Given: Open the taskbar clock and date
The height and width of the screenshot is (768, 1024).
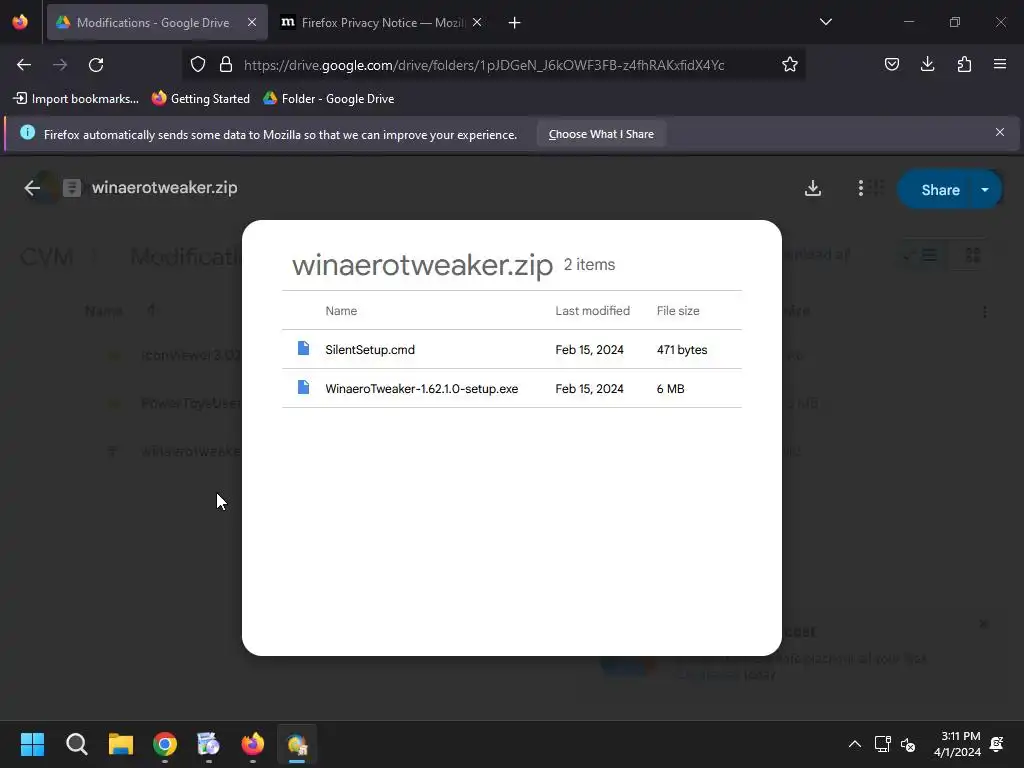Looking at the screenshot, I should [x=957, y=744].
